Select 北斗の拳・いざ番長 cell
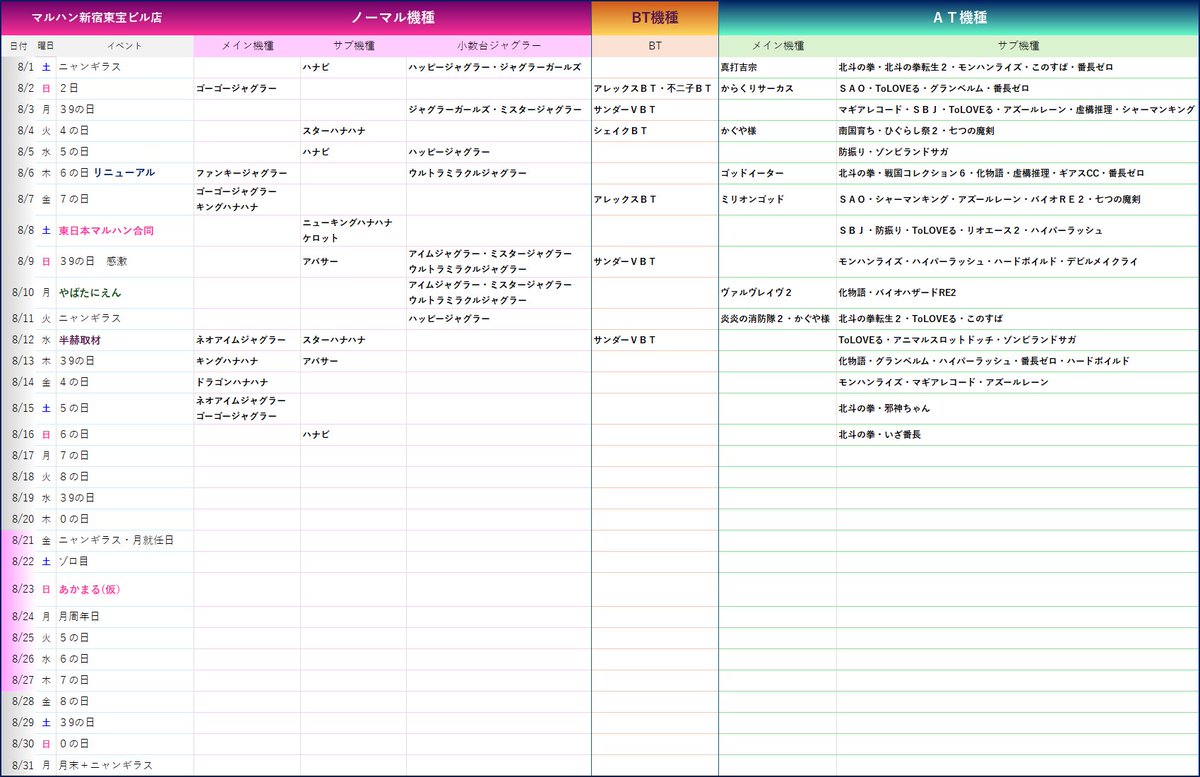 [1018, 434]
